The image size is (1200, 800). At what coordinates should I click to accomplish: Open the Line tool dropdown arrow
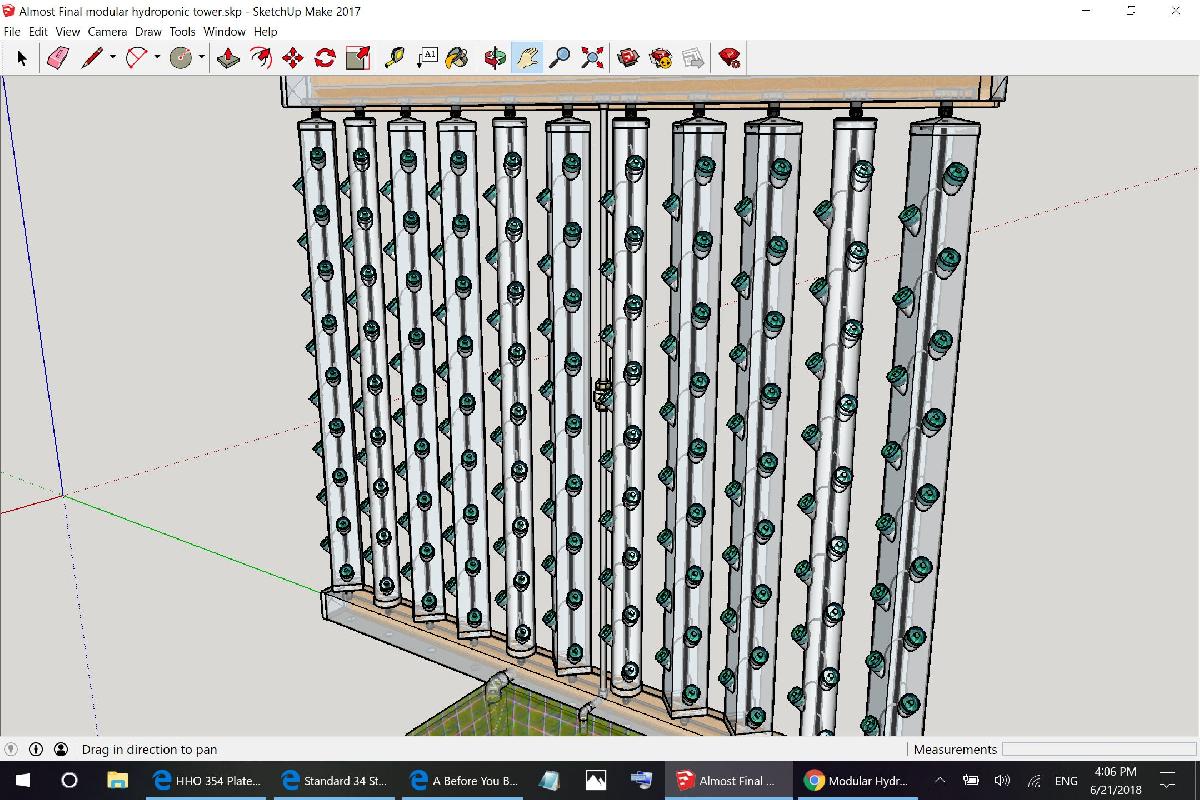[x=111, y=57]
